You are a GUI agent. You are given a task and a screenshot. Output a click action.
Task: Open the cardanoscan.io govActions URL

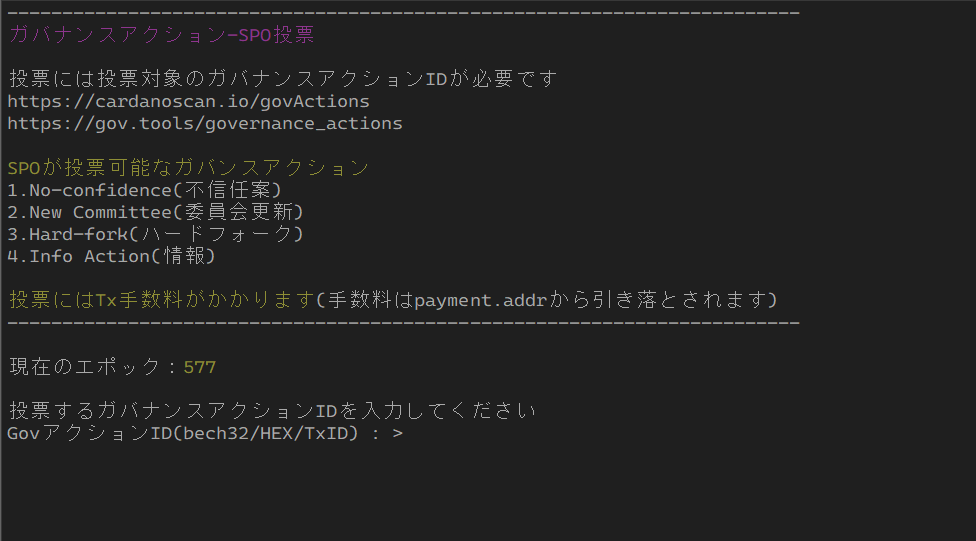point(189,101)
